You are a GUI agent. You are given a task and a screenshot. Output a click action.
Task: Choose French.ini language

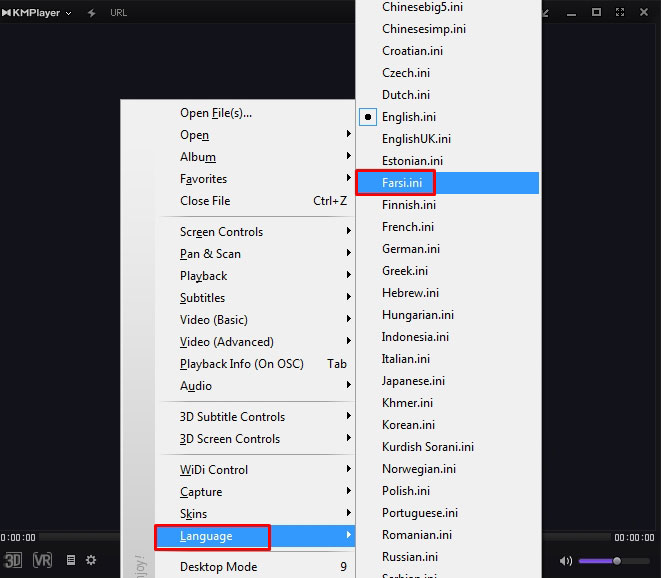pyautogui.click(x=448, y=226)
